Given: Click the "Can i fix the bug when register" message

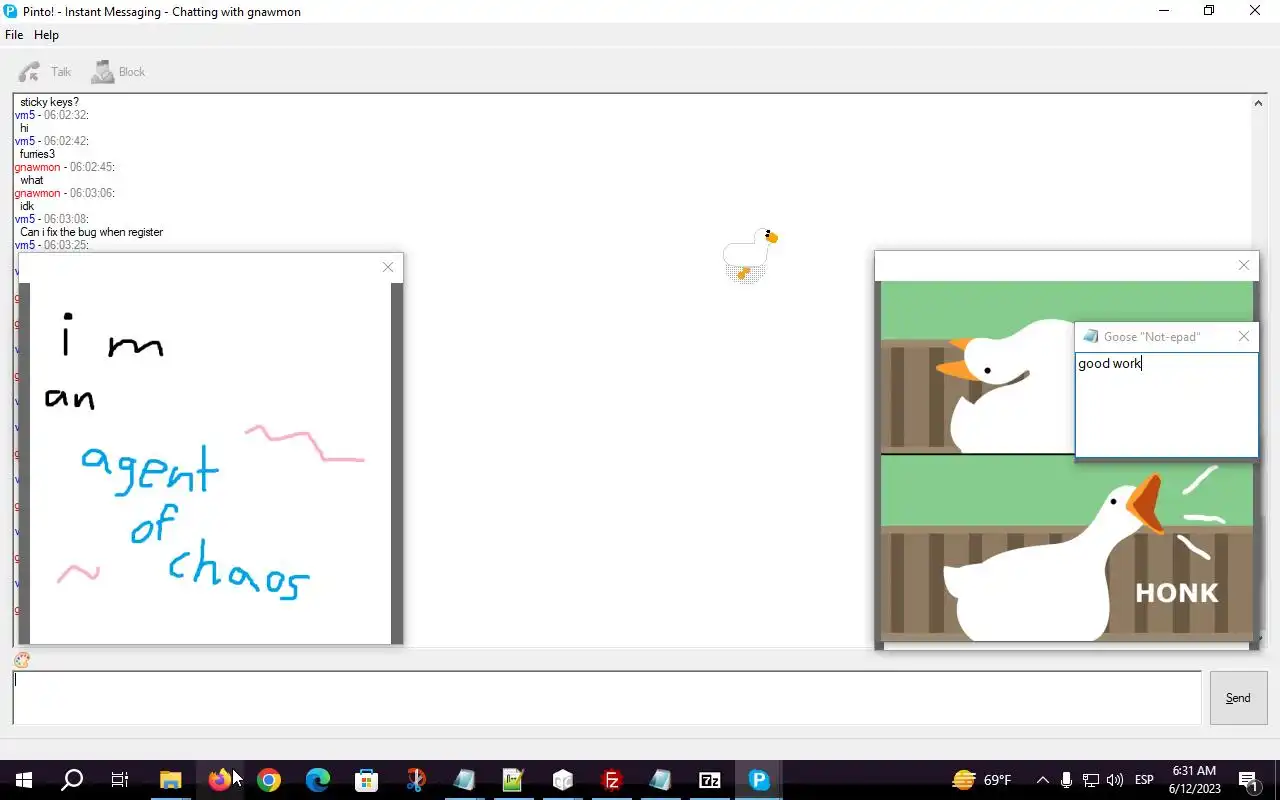Looking at the screenshot, I should point(91,232).
